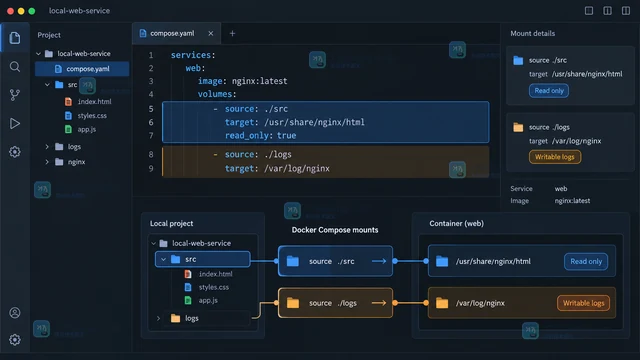Click the blue folder icon in source ./src mount details
The width and height of the screenshot is (640, 360).
click(518, 60)
